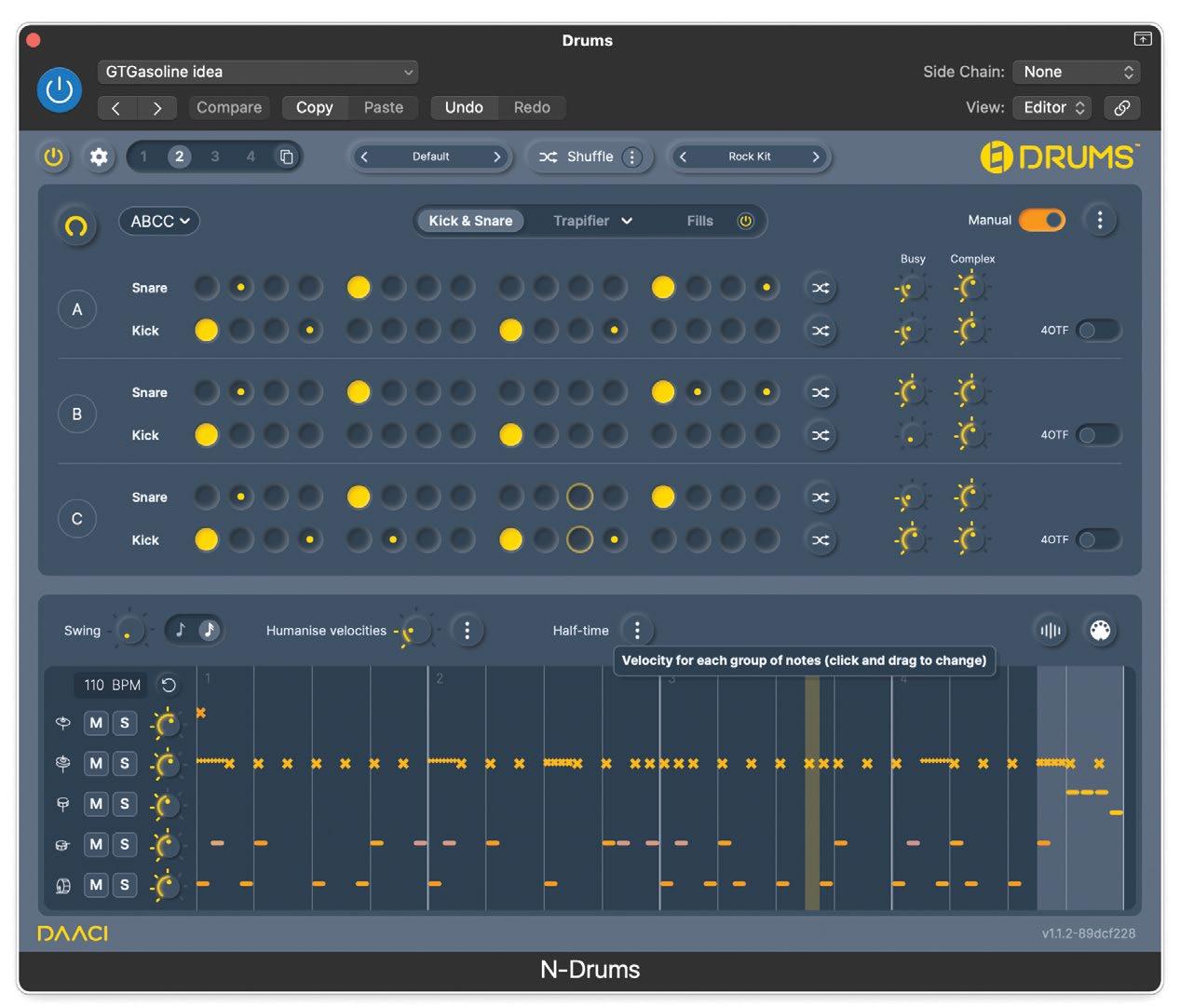The height and width of the screenshot is (1008, 1180).
Task: Adjust the Humanise velocities knob
Action: (415, 631)
